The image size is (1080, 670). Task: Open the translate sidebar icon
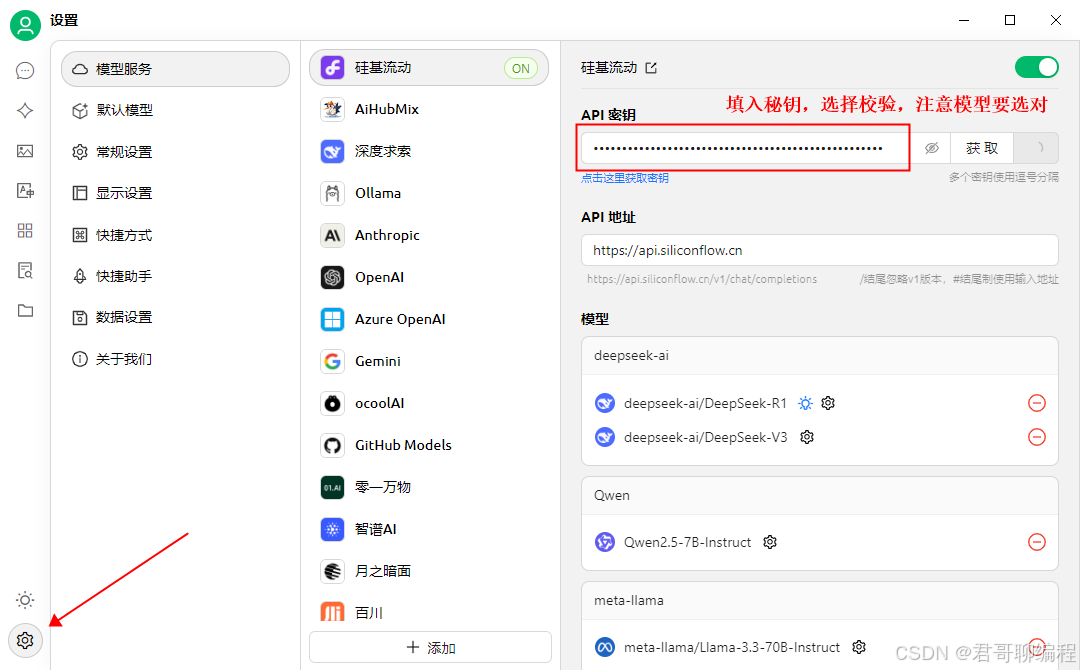tap(25, 191)
